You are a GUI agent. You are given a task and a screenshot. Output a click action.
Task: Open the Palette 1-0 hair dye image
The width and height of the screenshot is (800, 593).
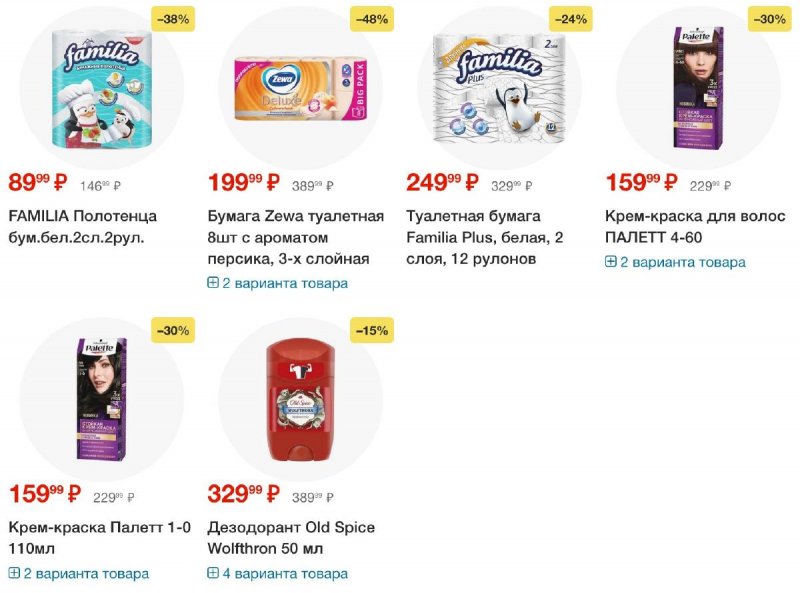pyautogui.click(x=102, y=399)
